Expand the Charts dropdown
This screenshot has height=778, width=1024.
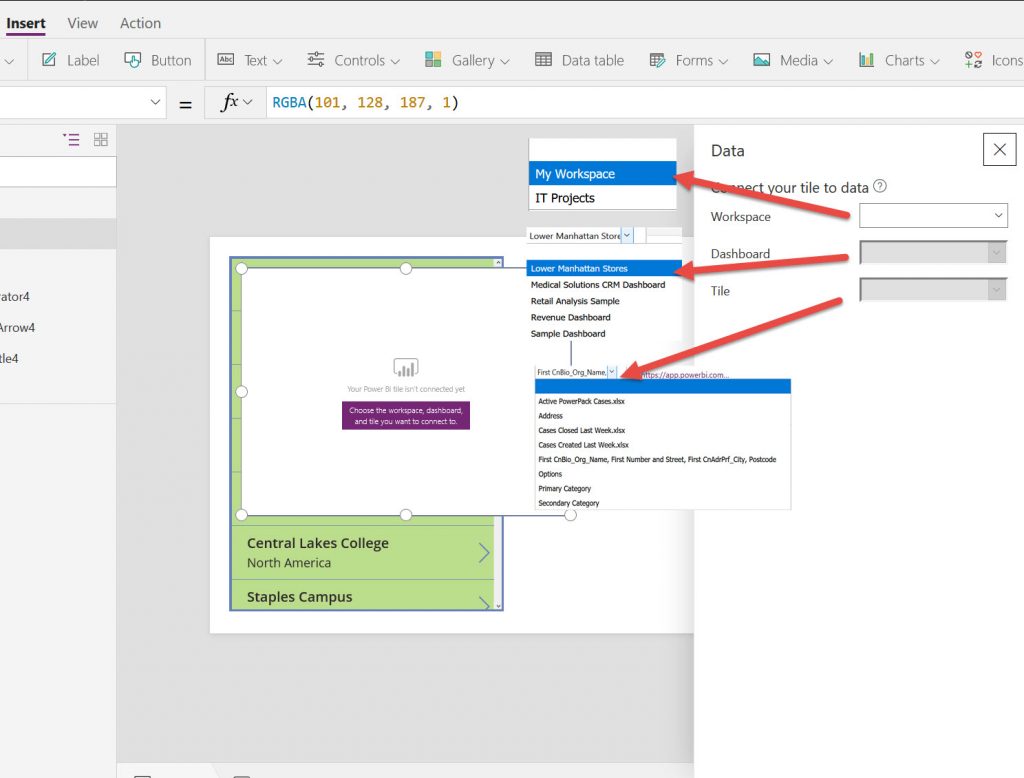[x=898, y=60]
